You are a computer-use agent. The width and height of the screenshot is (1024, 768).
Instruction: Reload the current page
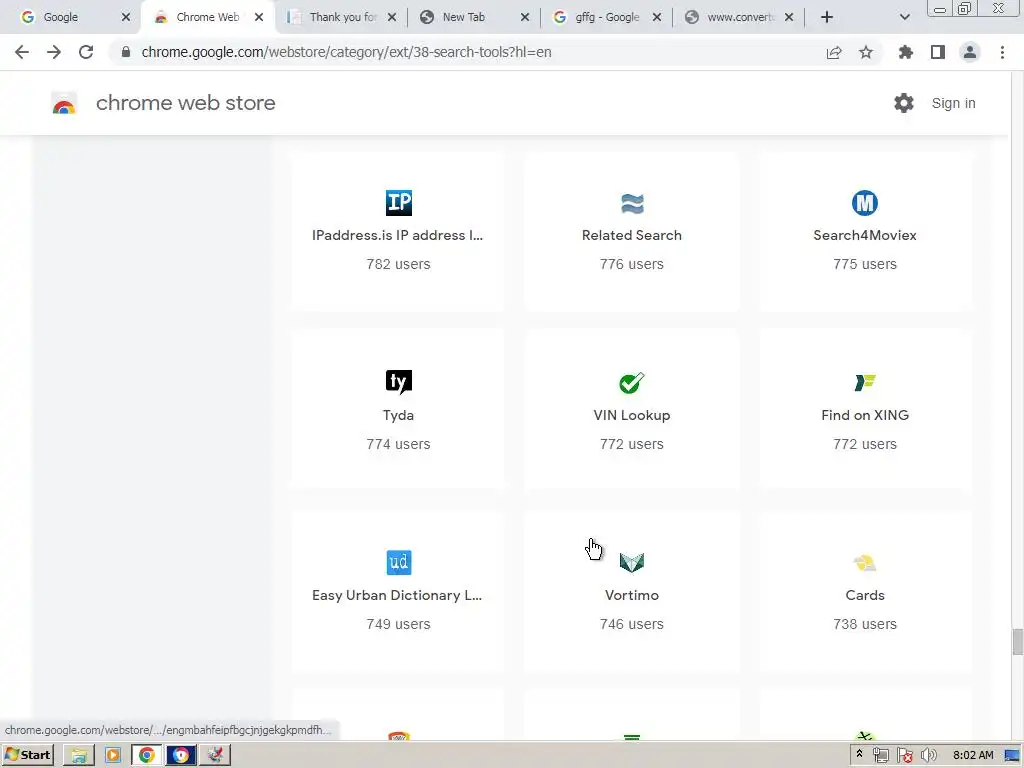click(x=86, y=52)
